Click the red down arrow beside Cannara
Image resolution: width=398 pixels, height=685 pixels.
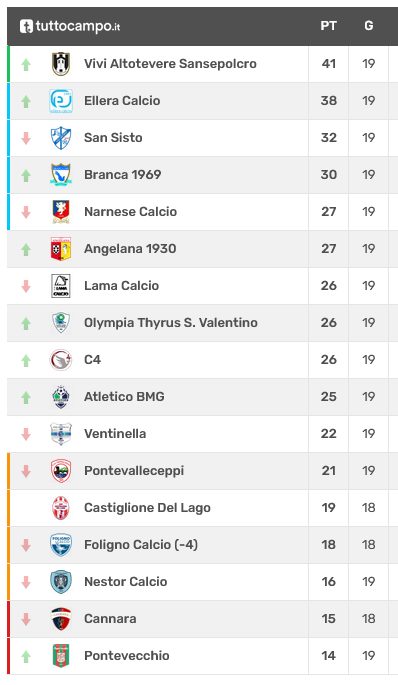(x=26, y=619)
